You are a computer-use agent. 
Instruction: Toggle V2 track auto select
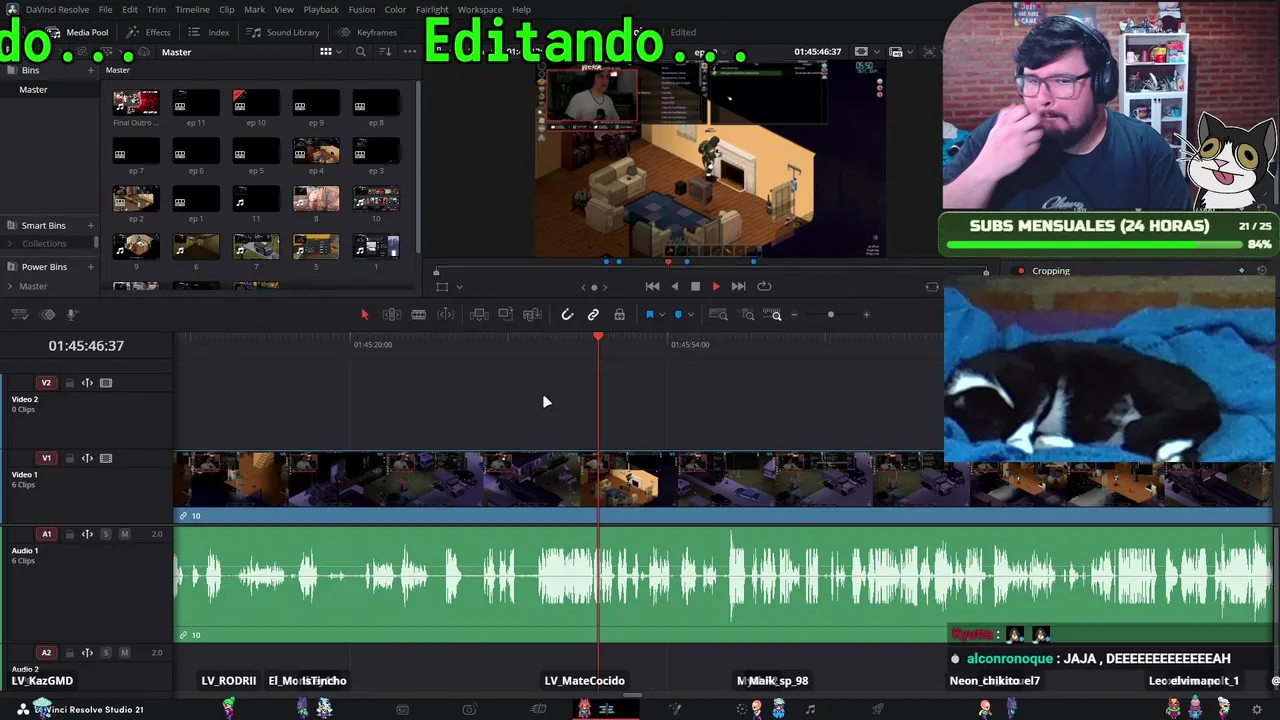pyautogui.click(x=87, y=383)
